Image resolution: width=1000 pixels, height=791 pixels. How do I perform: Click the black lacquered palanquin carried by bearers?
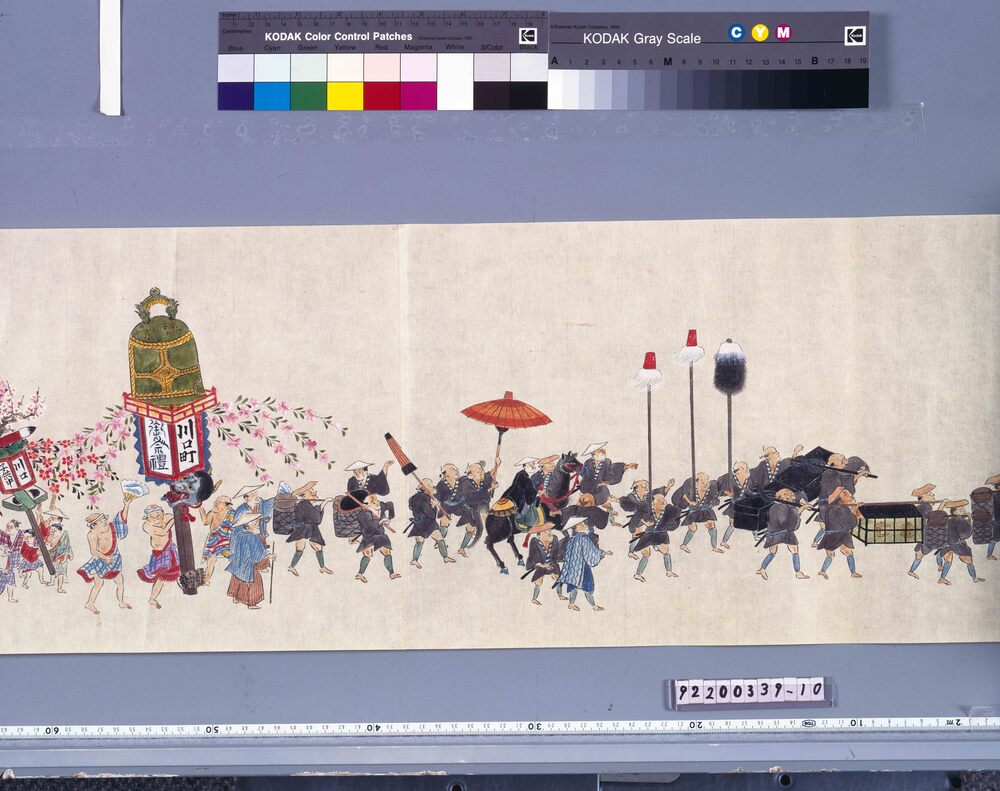pyautogui.click(x=805, y=475)
